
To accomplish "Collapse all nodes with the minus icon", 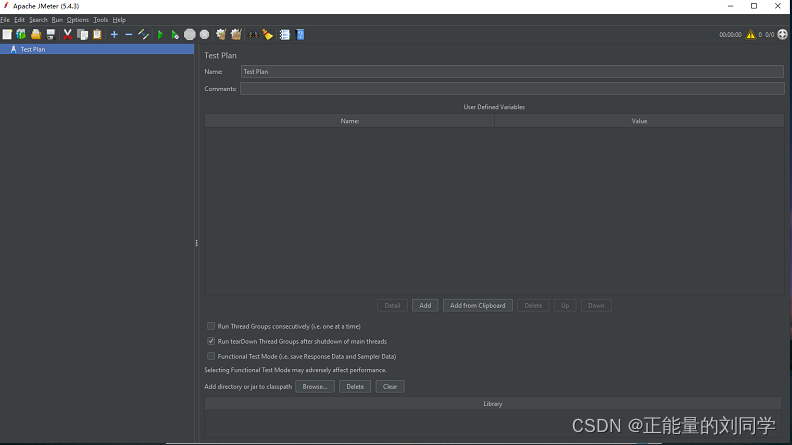I will 129,34.
